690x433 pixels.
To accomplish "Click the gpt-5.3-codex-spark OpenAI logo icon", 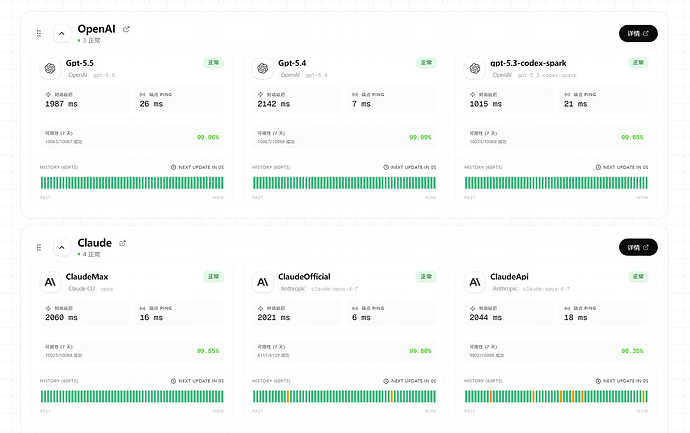I will [x=475, y=68].
